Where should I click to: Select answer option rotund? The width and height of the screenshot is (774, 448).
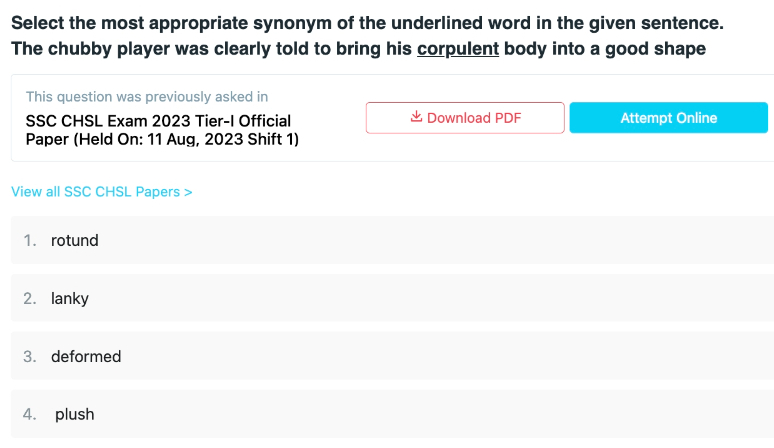tap(392, 240)
